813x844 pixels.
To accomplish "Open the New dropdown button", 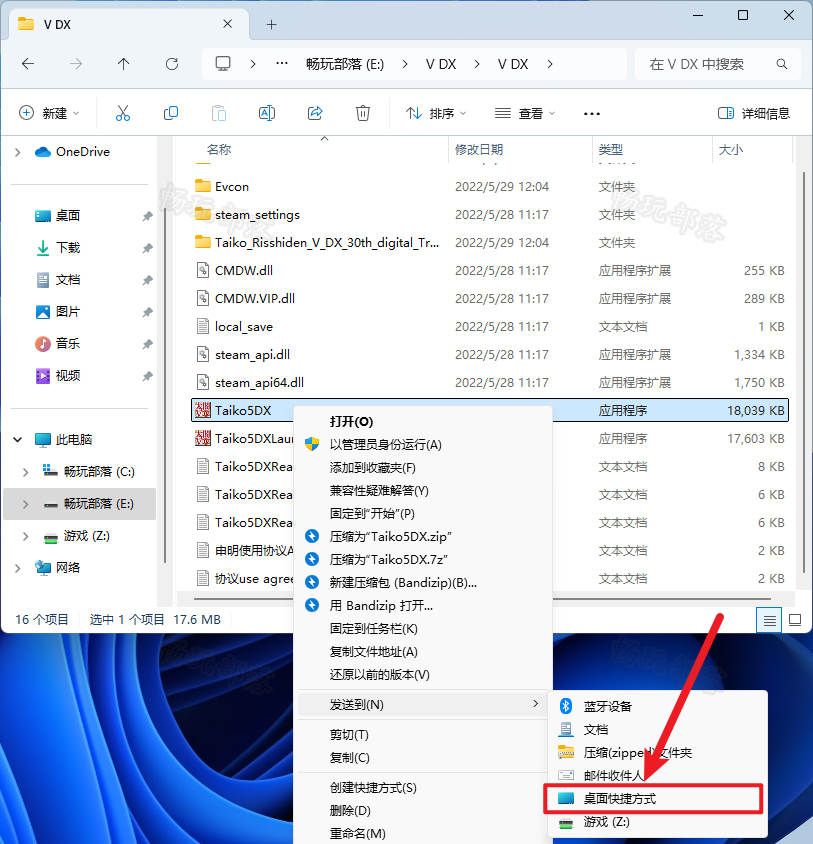I will tap(49, 113).
